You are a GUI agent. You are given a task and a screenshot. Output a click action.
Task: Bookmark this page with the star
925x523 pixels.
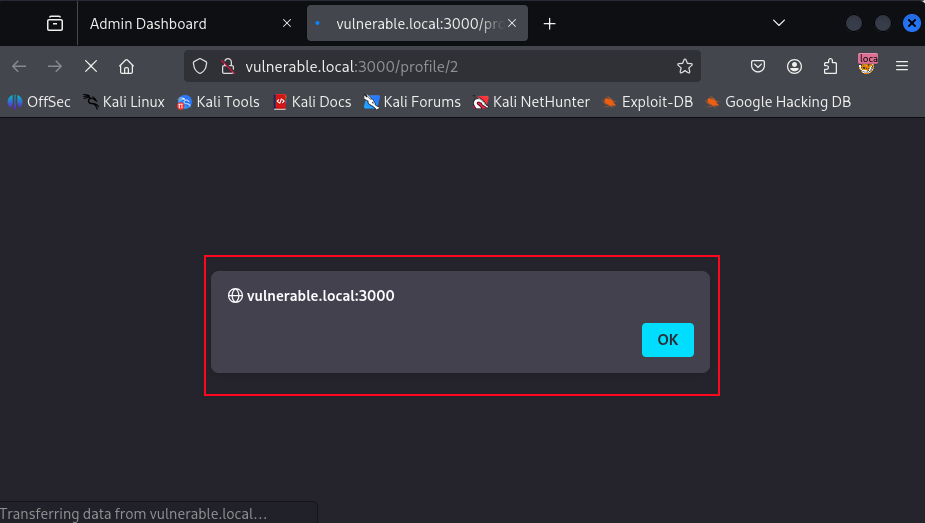(684, 67)
